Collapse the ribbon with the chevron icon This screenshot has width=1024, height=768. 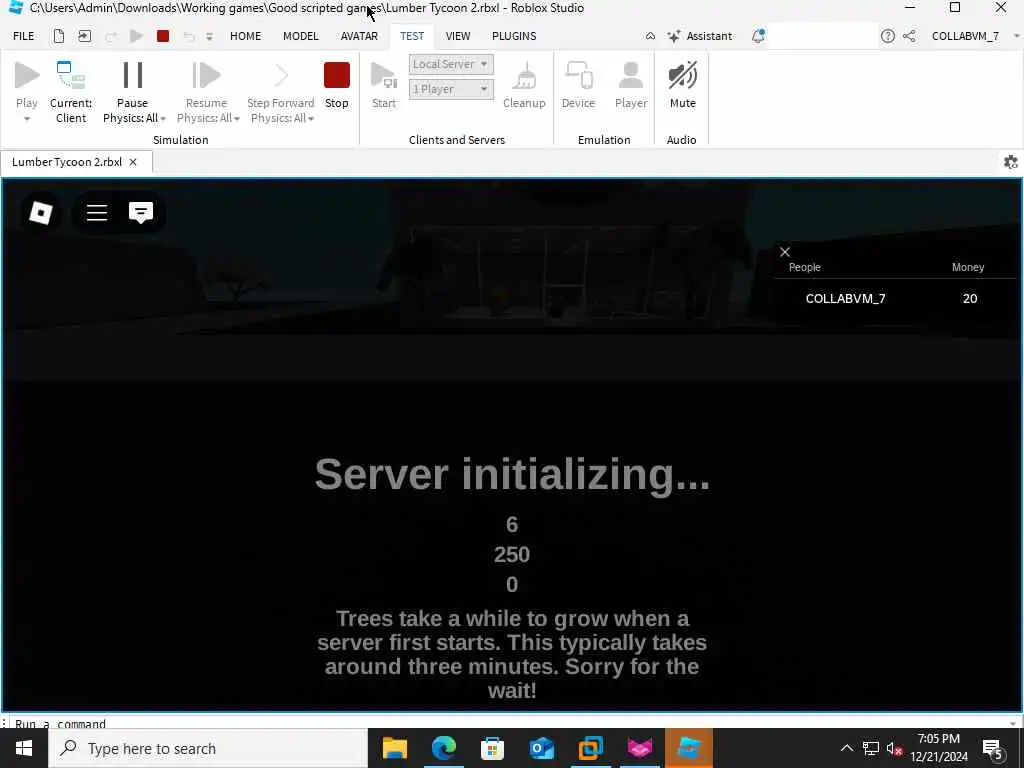[650, 36]
